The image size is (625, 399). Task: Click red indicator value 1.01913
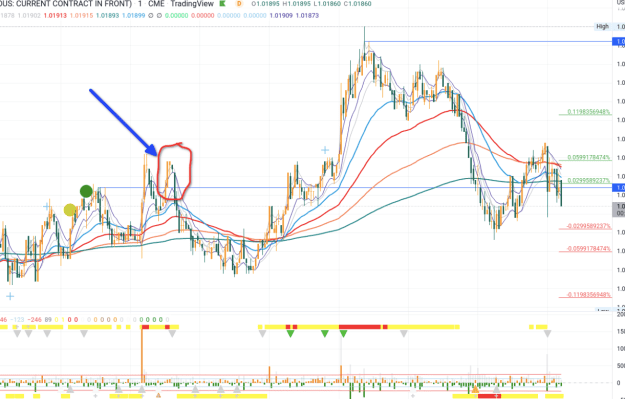click(x=55, y=16)
